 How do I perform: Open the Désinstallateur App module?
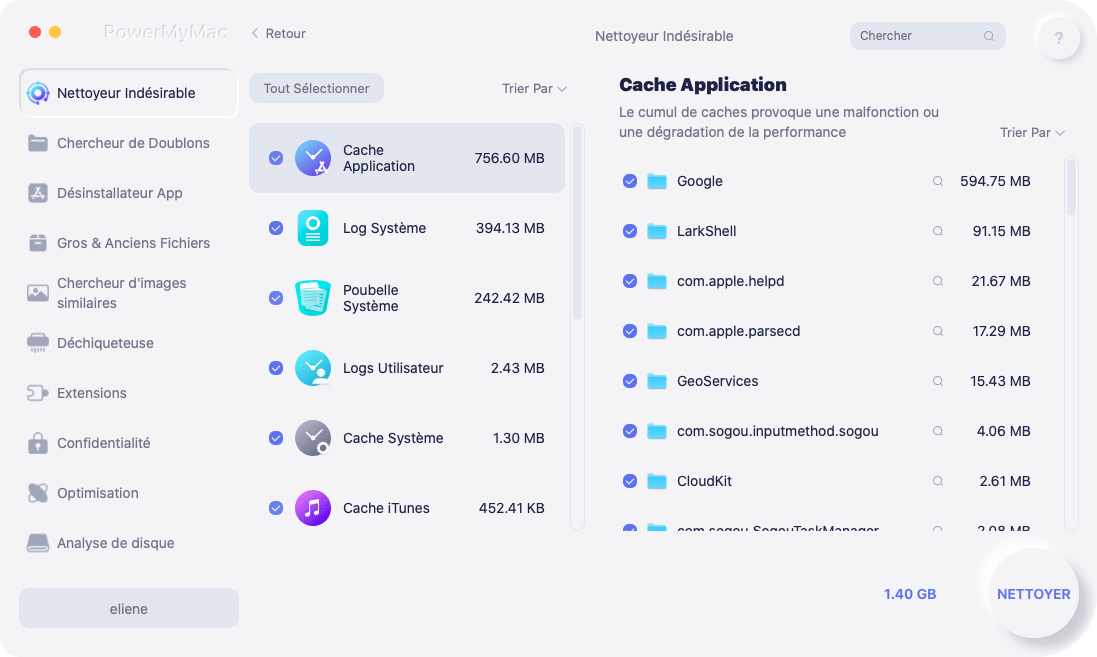(129, 193)
